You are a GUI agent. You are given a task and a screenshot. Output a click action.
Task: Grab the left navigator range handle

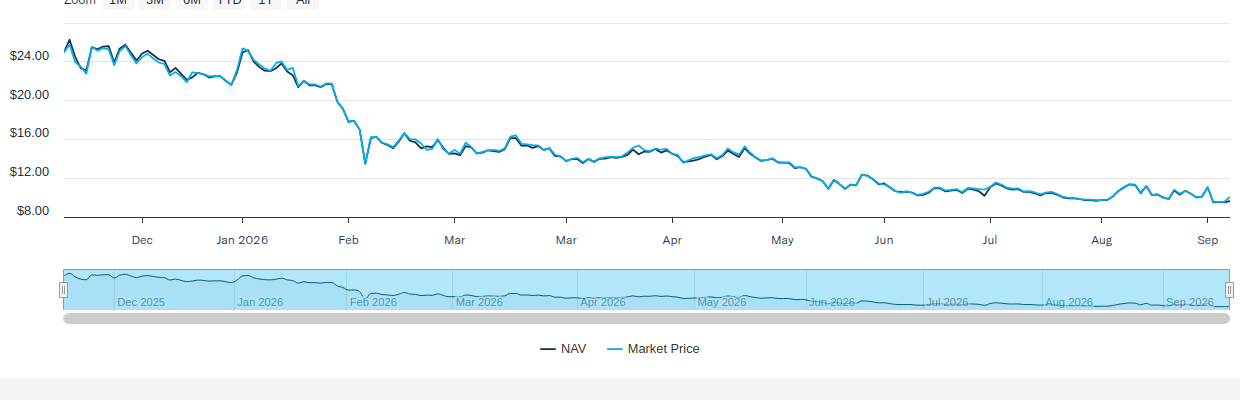pos(63,290)
